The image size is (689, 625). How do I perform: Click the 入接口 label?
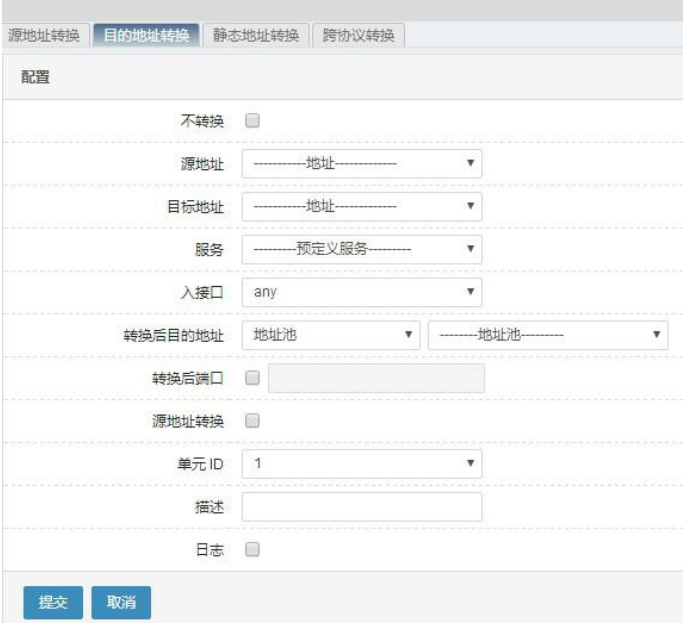(x=202, y=293)
